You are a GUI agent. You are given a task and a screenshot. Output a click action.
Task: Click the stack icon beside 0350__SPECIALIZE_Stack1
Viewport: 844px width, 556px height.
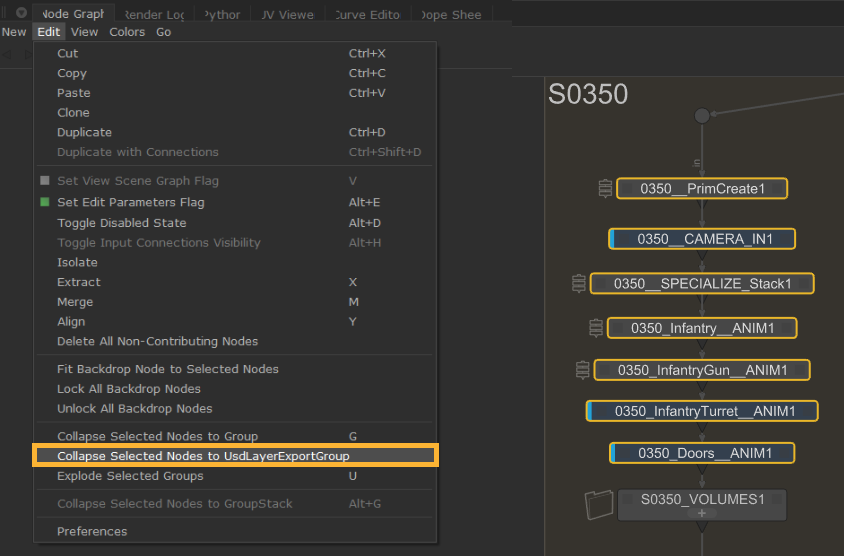point(578,284)
